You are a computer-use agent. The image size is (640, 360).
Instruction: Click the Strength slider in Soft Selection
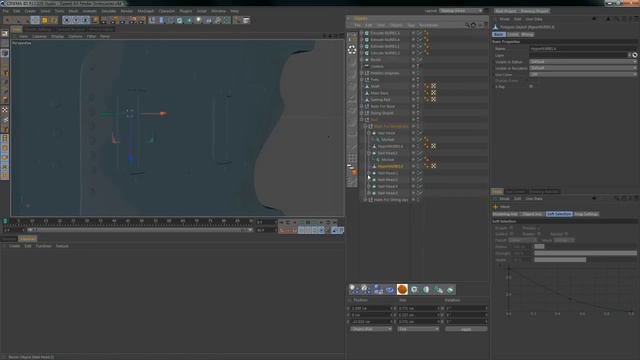point(585,253)
